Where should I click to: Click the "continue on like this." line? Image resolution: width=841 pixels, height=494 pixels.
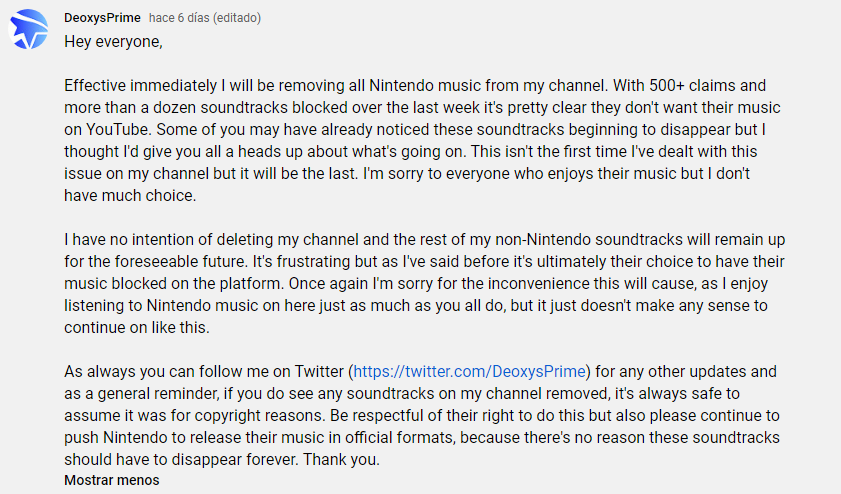pos(137,327)
